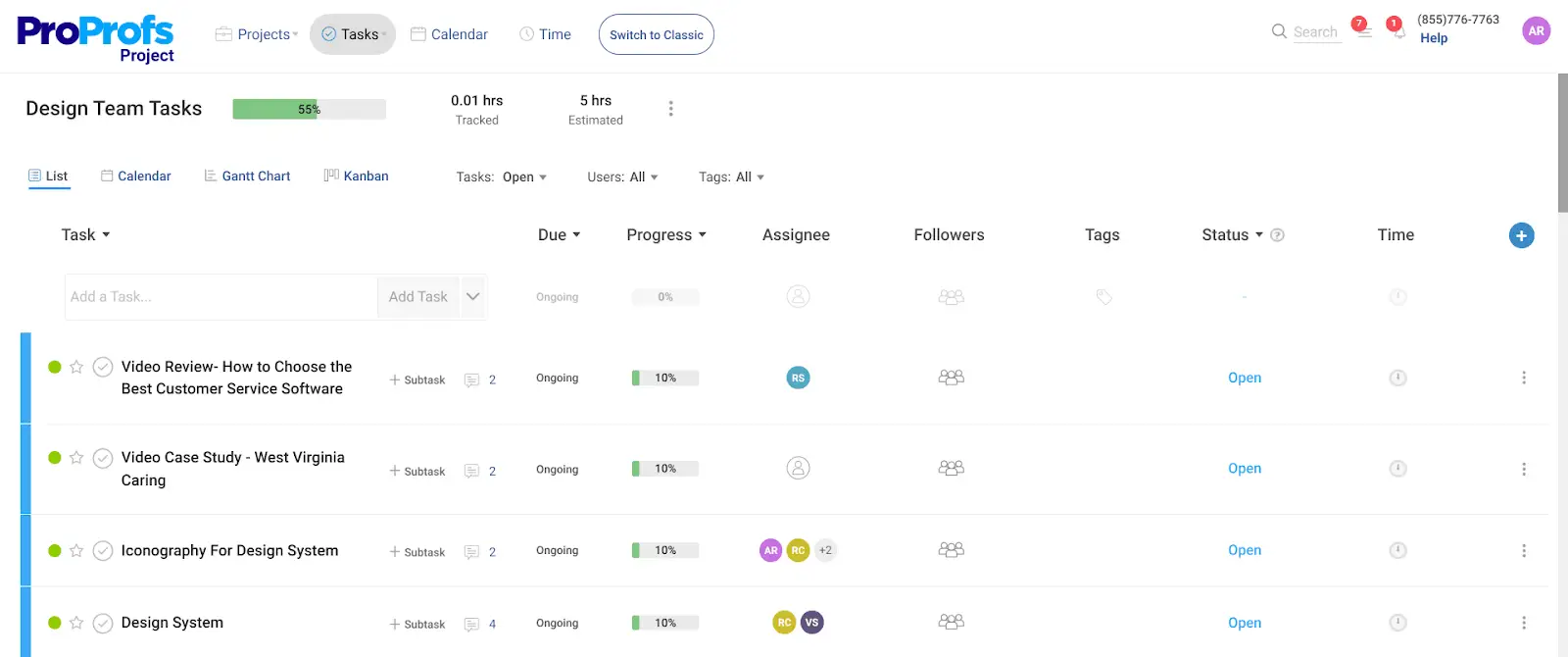
Task: Click time clock icon for Video Review task
Action: click(1397, 379)
